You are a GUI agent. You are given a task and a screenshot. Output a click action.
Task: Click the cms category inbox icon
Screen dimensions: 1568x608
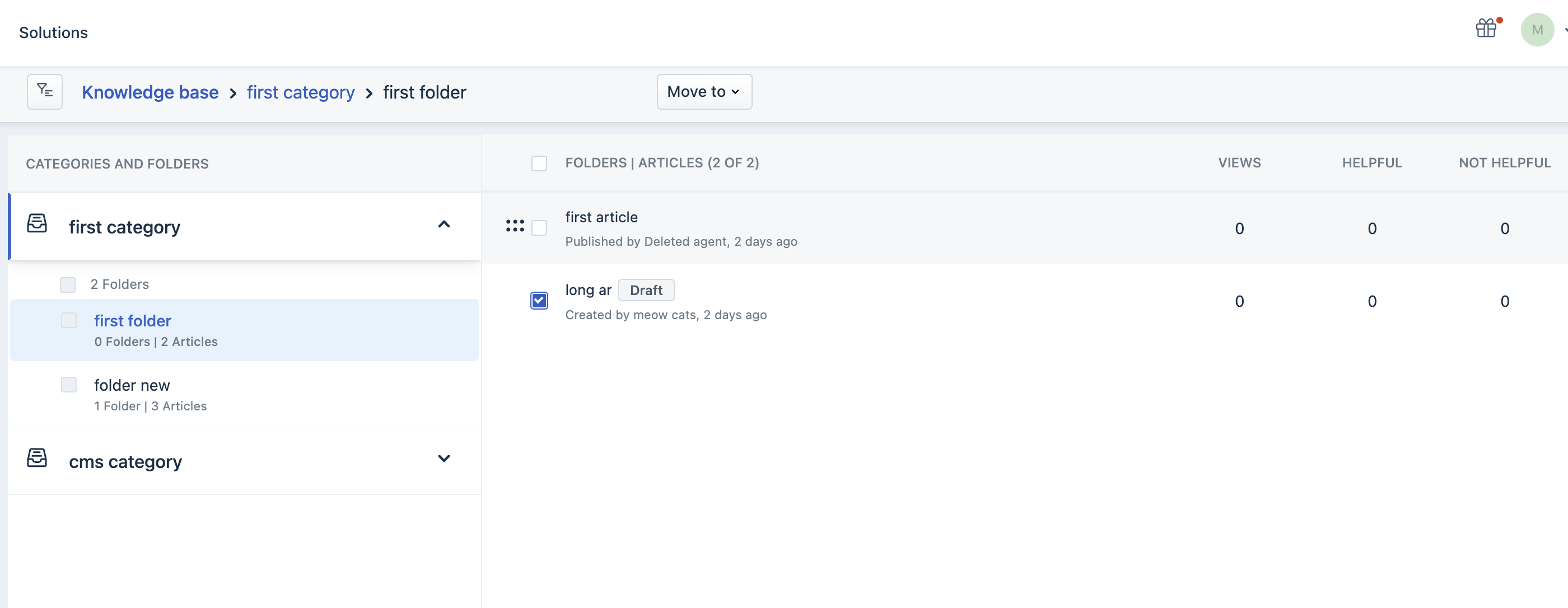click(37, 459)
